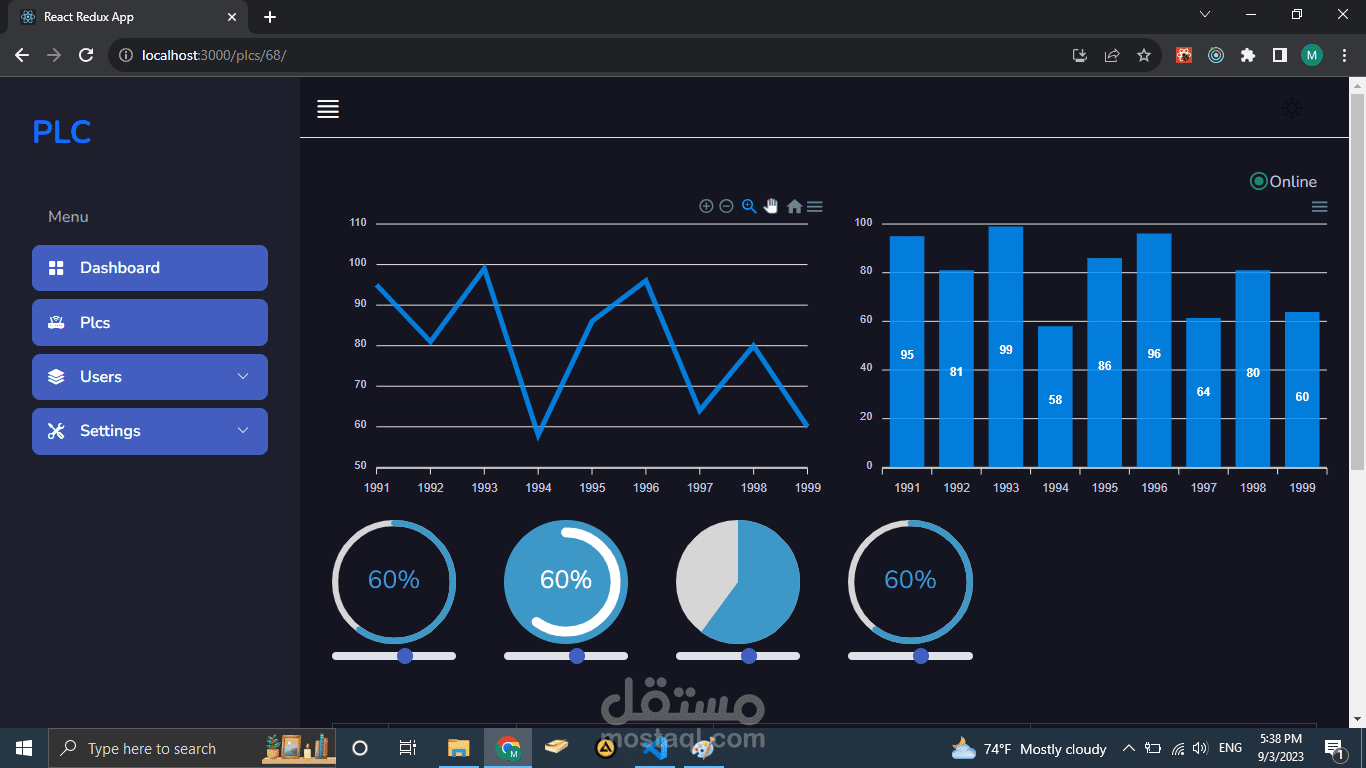1366x768 pixels.
Task: Reset line chart zoom with home icon
Action: click(x=794, y=206)
